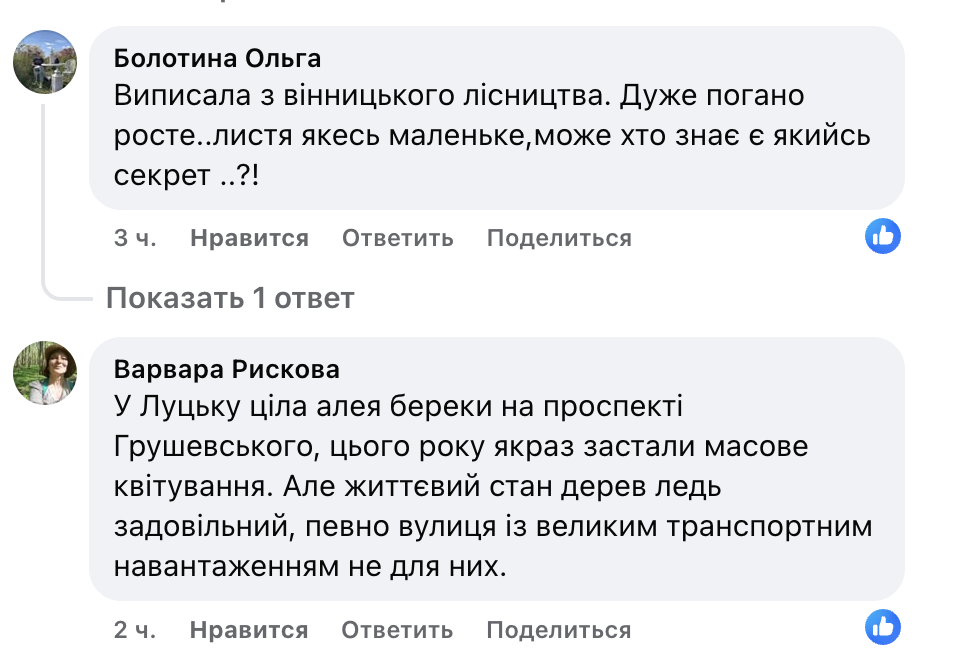Expand "Показать 1 ответ" replies
972x664 pixels.
coord(230,298)
